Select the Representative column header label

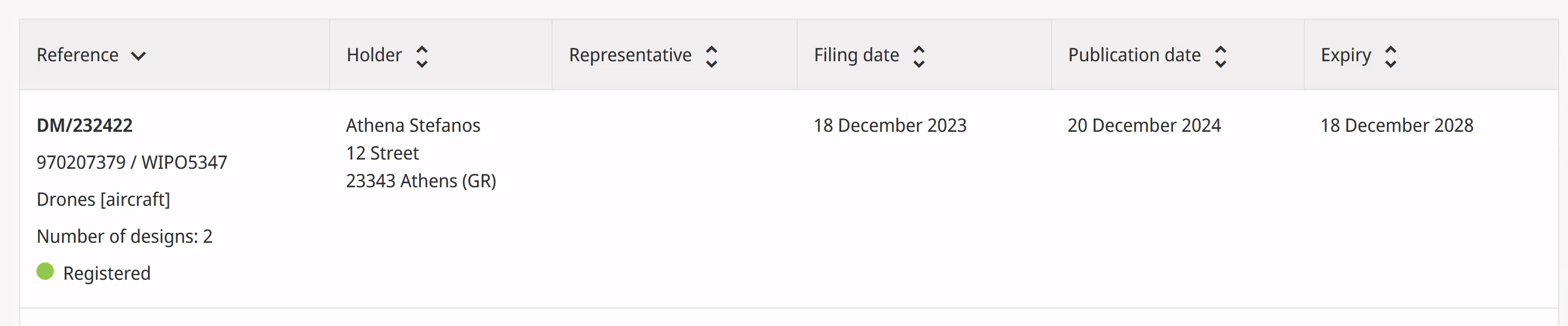pyautogui.click(x=630, y=55)
